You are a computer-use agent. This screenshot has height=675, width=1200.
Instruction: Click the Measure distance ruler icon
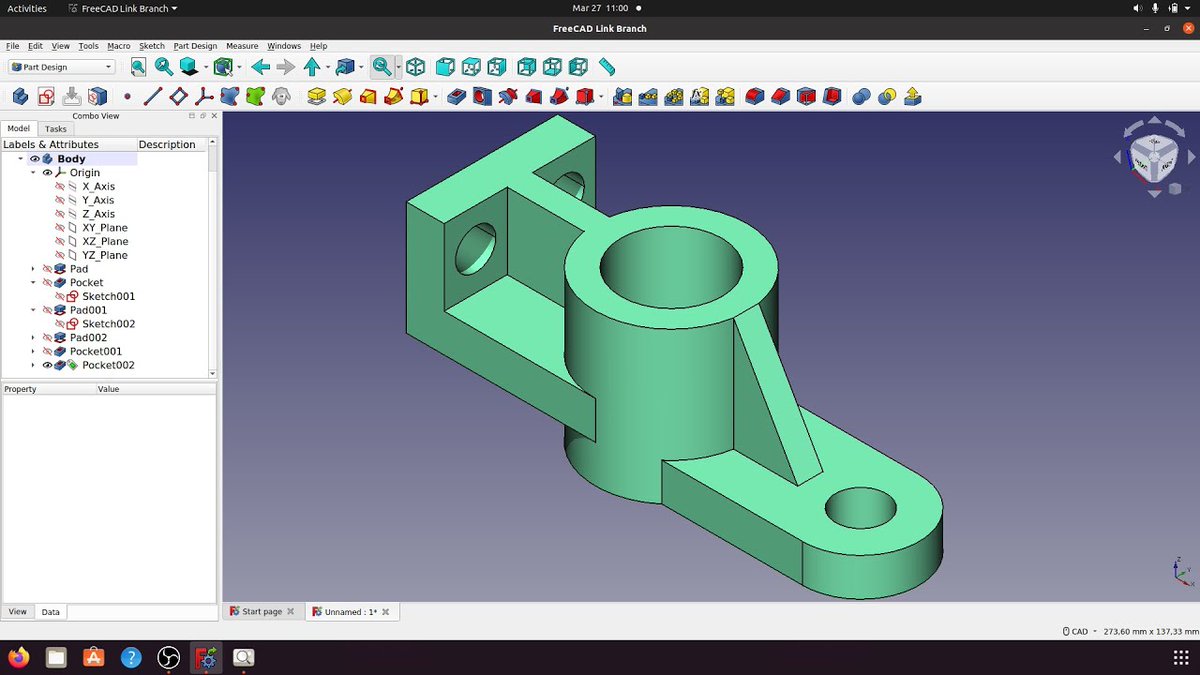(607, 67)
